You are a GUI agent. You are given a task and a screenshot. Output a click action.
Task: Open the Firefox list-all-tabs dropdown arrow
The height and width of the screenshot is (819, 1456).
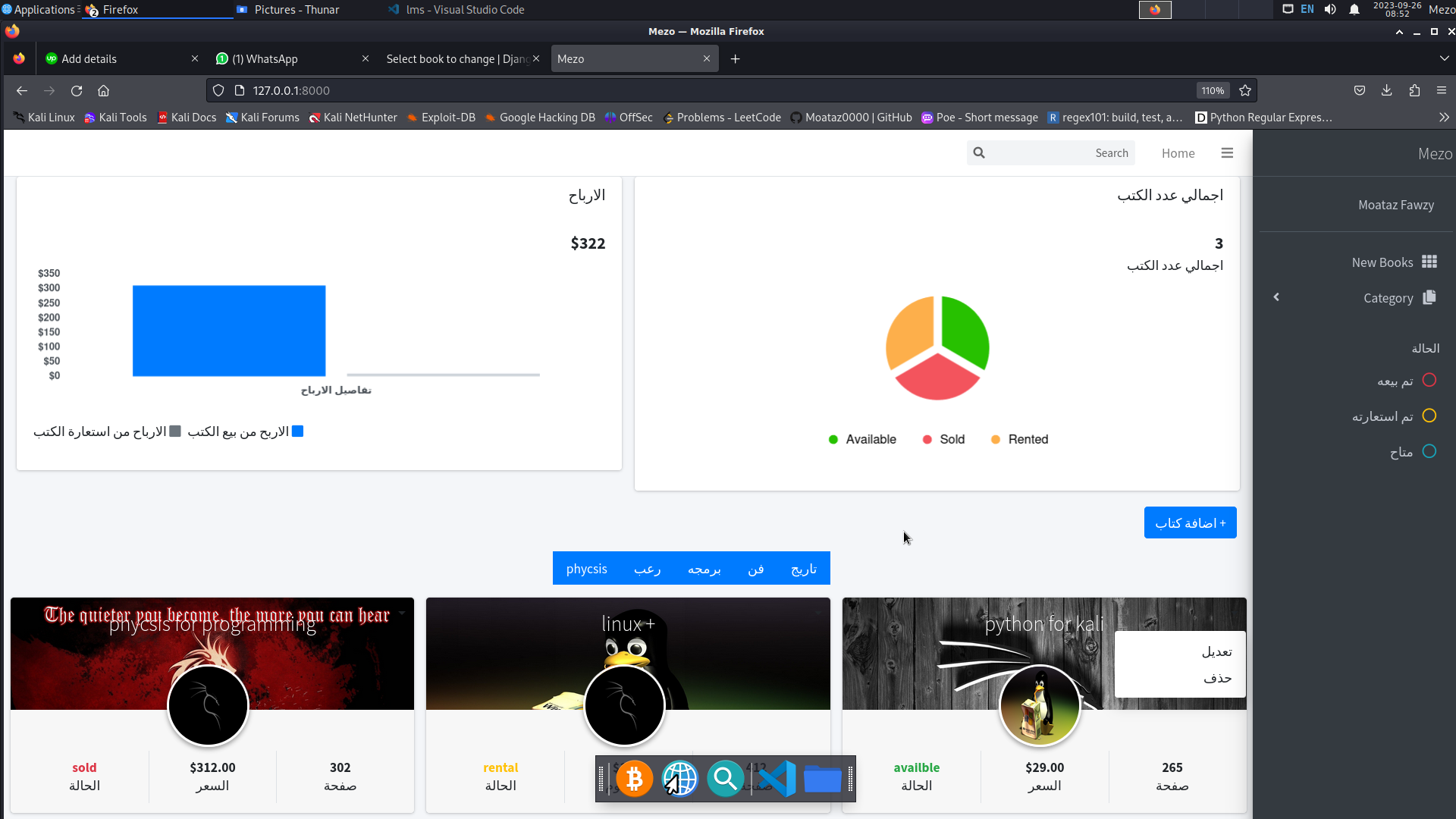pos(1444,59)
